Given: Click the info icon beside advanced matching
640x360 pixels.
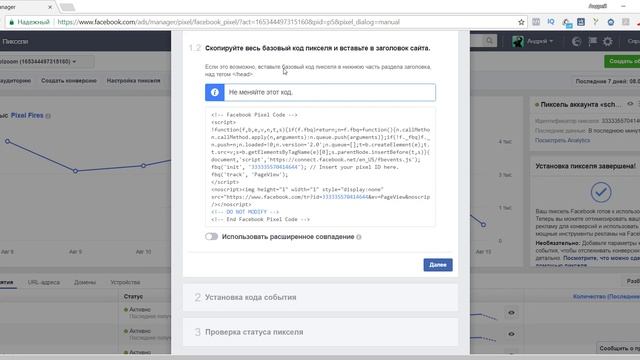Looking at the screenshot, I should click(x=359, y=237).
